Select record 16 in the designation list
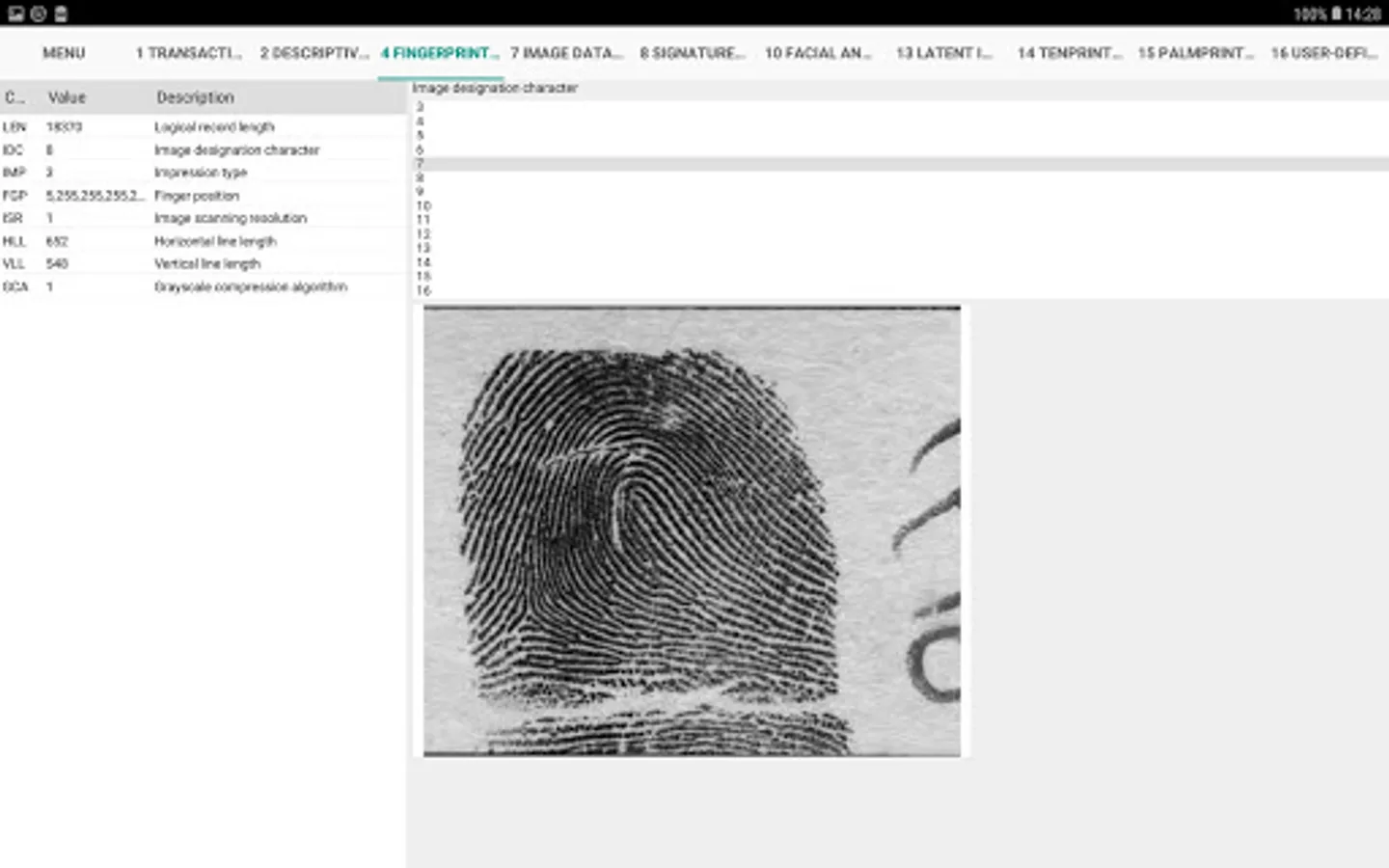The image size is (1389, 868). [900, 289]
